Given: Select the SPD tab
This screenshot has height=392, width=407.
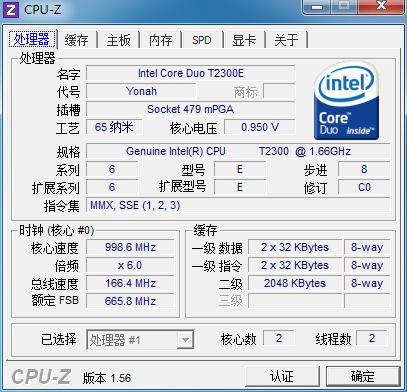Looking at the screenshot, I should pyautogui.click(x=202, y=40).
